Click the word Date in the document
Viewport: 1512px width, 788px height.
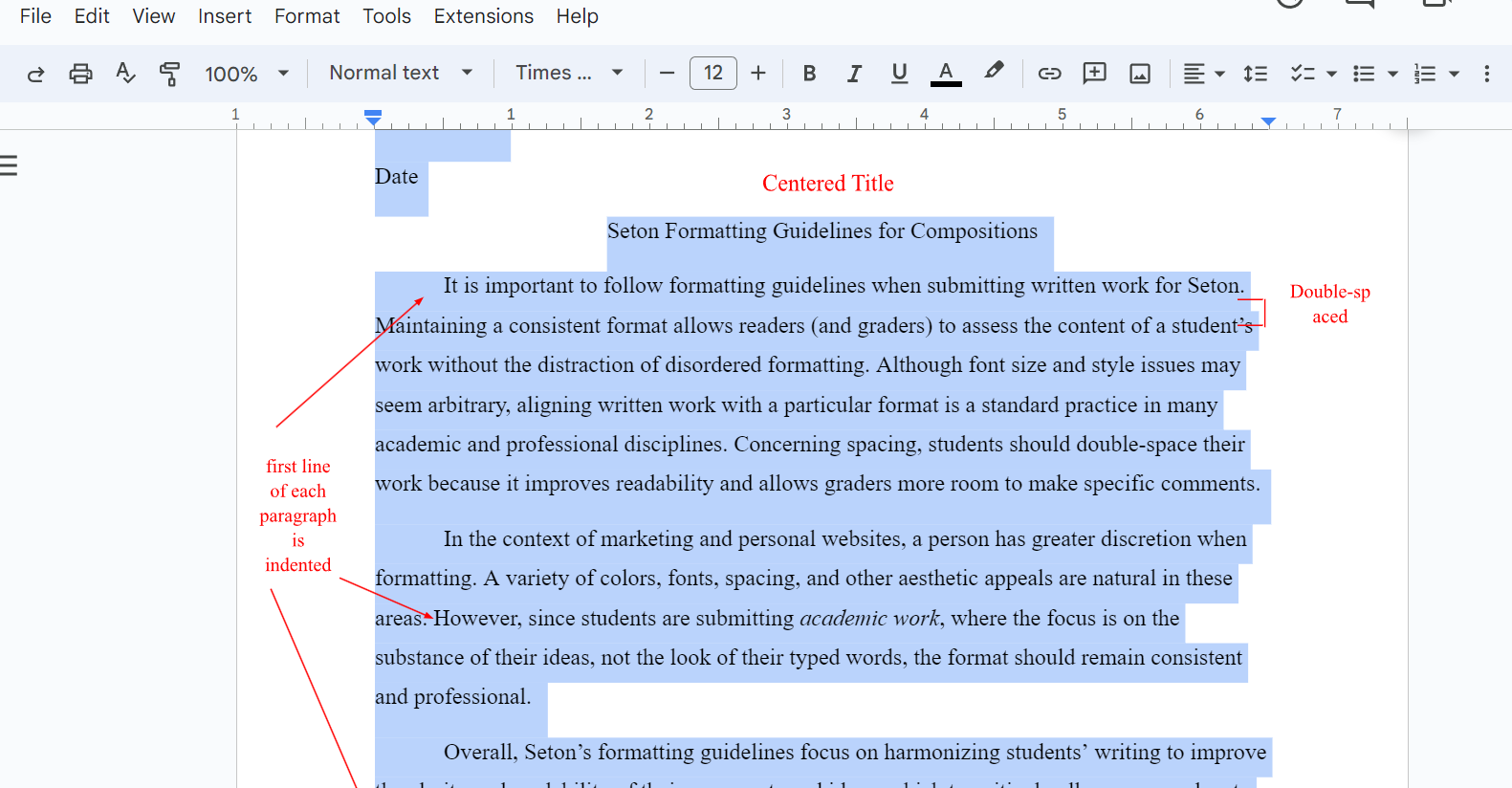pyautogui.click(x=396, y=176)
